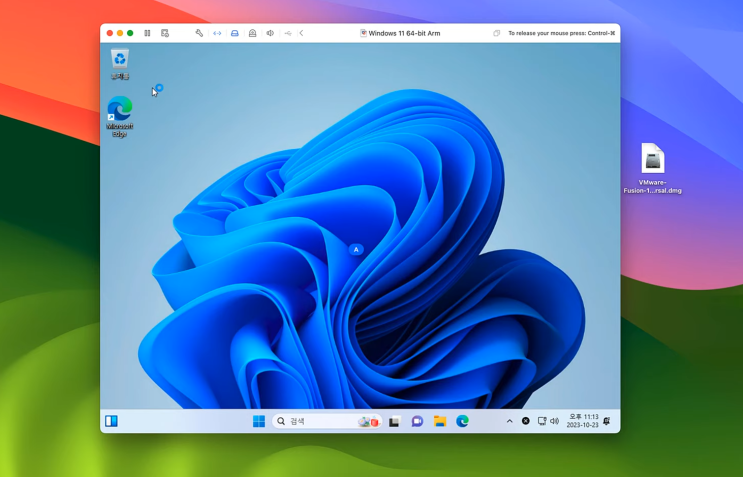743x477 pixels.
Task: Click the network adapter arrows icon
Action: (x=217, y=33)
